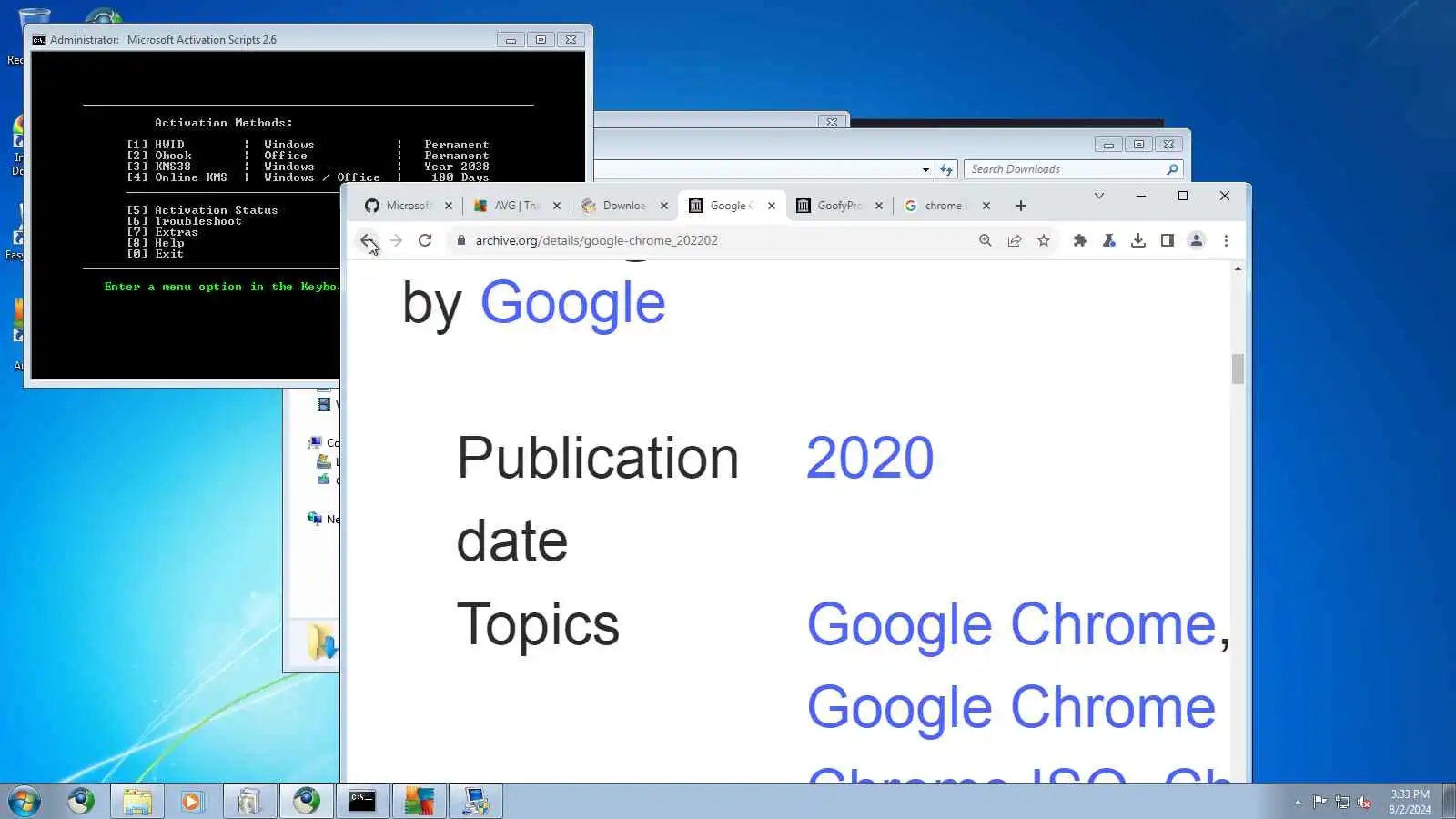Go back to the previous page in Chrome
Viewport: 1456px width, 819px height.
tap(367, 240)
